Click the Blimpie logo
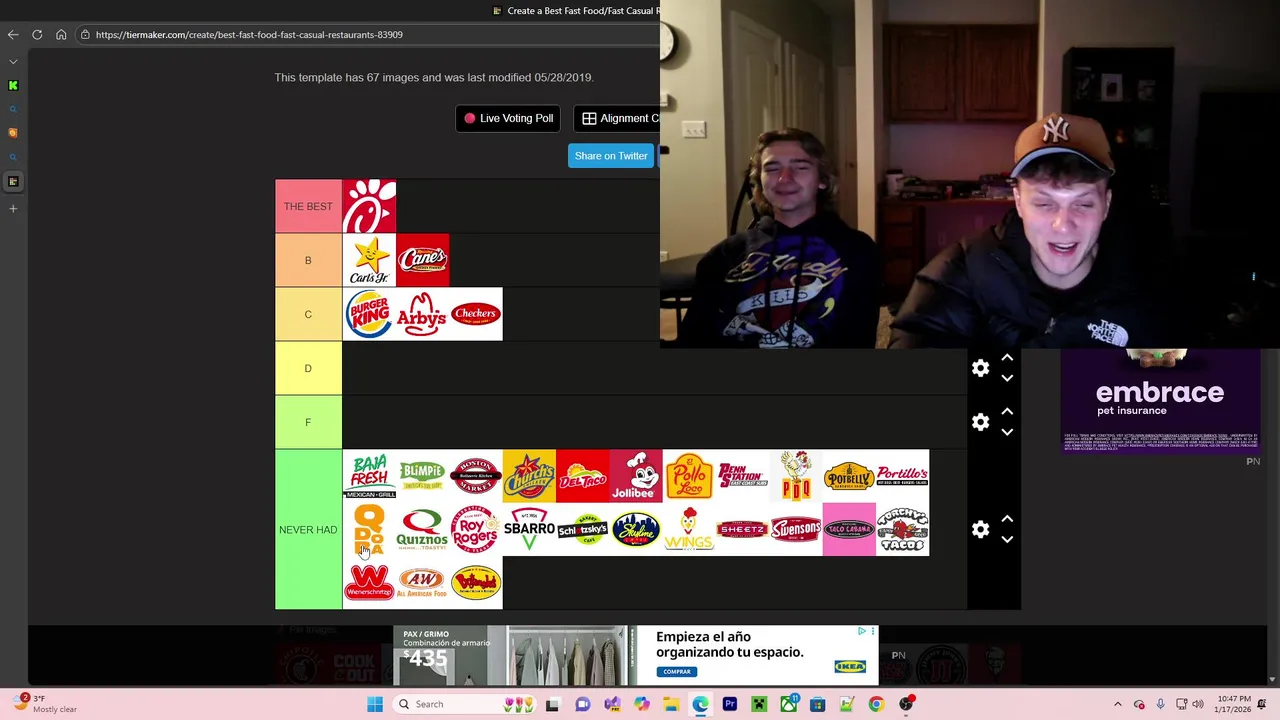1280x720 pixels. 423,476
